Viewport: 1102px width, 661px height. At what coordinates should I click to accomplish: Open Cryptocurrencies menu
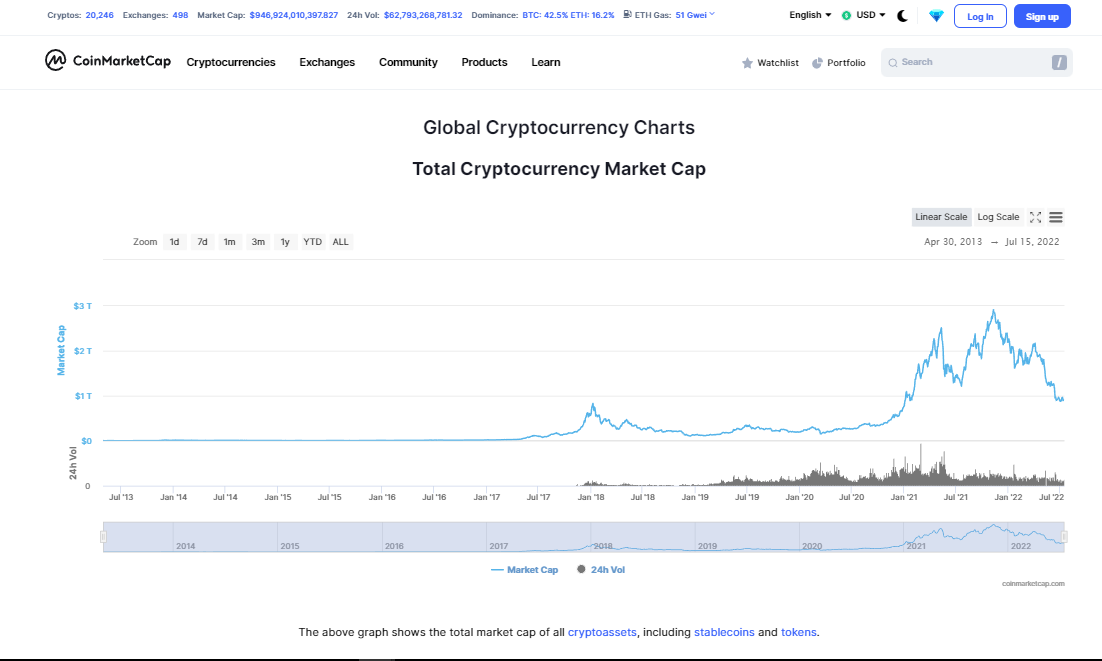pyautogui.click(x=231, y=63)
